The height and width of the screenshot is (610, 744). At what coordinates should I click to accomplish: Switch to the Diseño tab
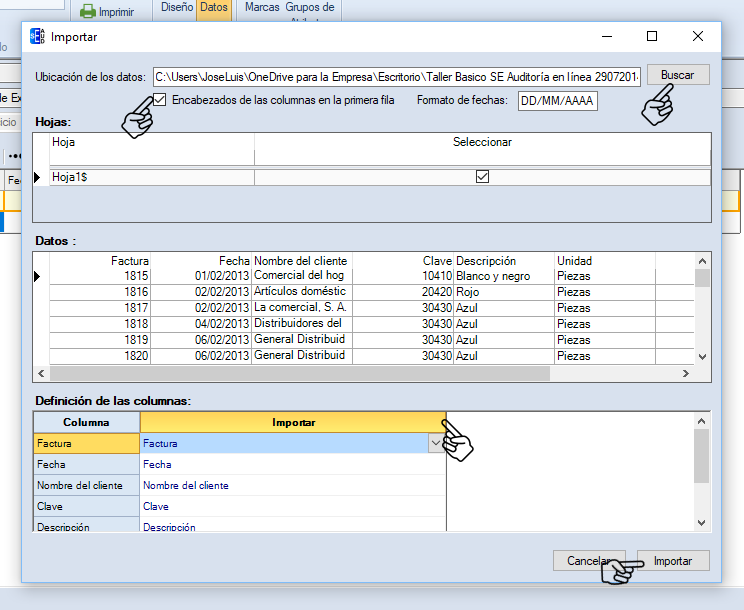[176, 8]
